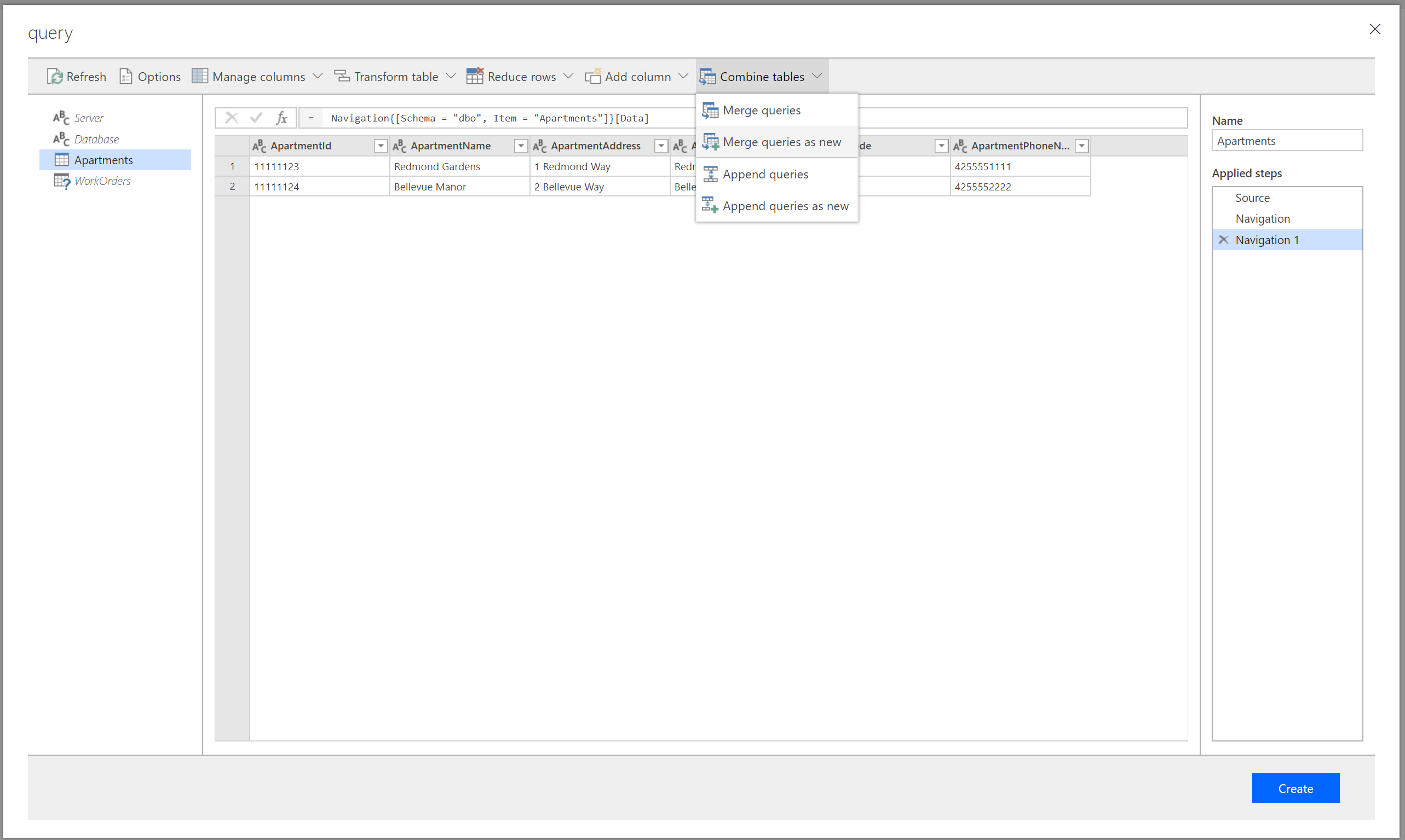Image resolution: width=1405 pixels, height=840 pixels.
Task: Choose Append queries menu item
Action: (764, 175)
